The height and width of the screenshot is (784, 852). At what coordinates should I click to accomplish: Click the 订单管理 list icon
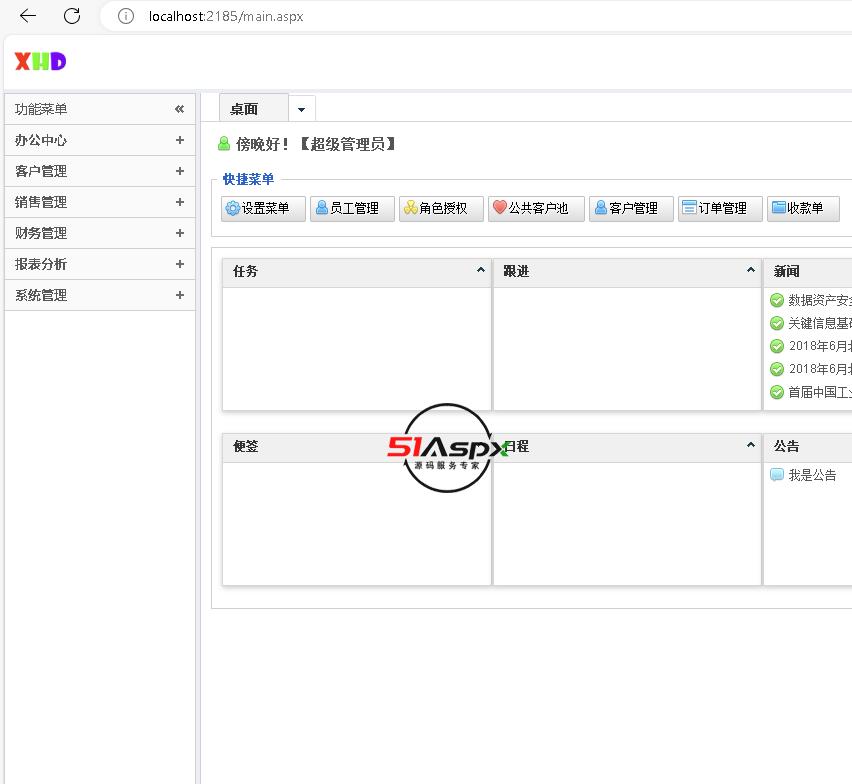coord(689,208)
